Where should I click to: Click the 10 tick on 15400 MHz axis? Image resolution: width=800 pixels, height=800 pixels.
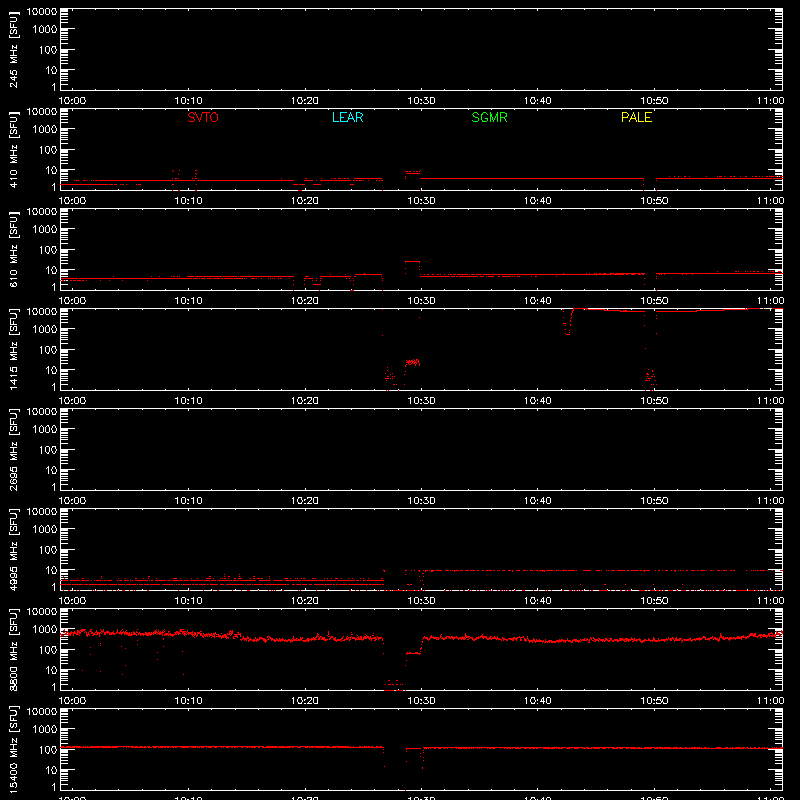[x=51, y=770]
